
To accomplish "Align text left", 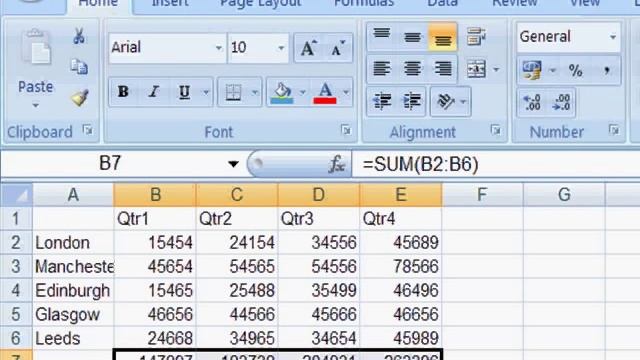I will pos(382,69).
